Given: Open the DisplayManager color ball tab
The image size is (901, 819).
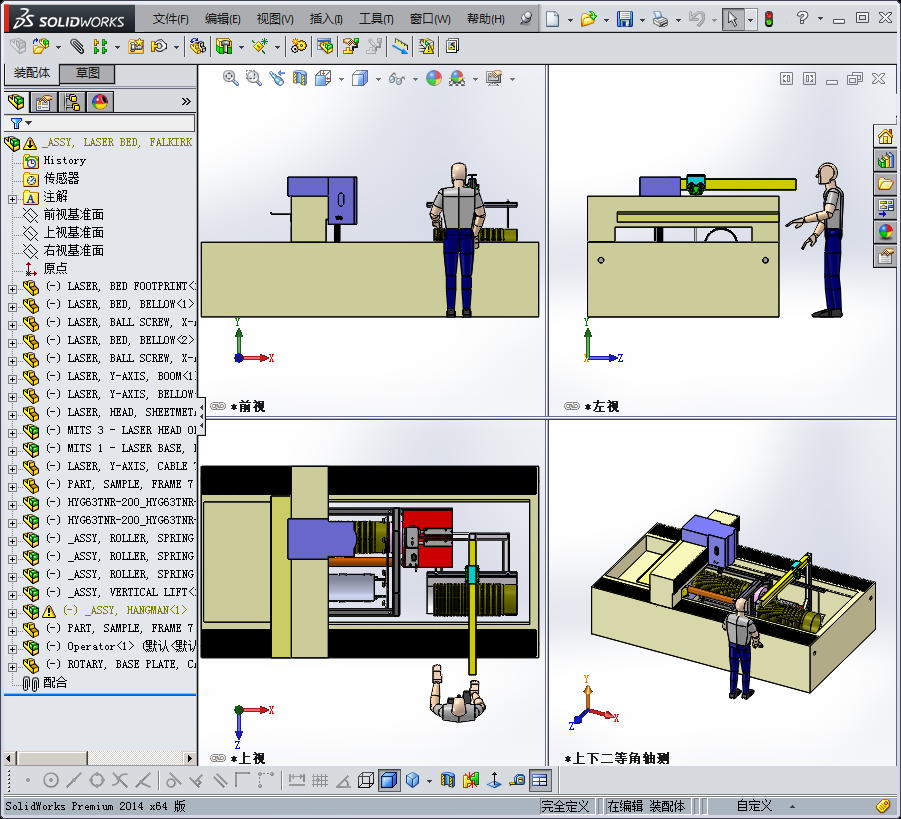Looking at the screenshot, I should pos(100,102).
